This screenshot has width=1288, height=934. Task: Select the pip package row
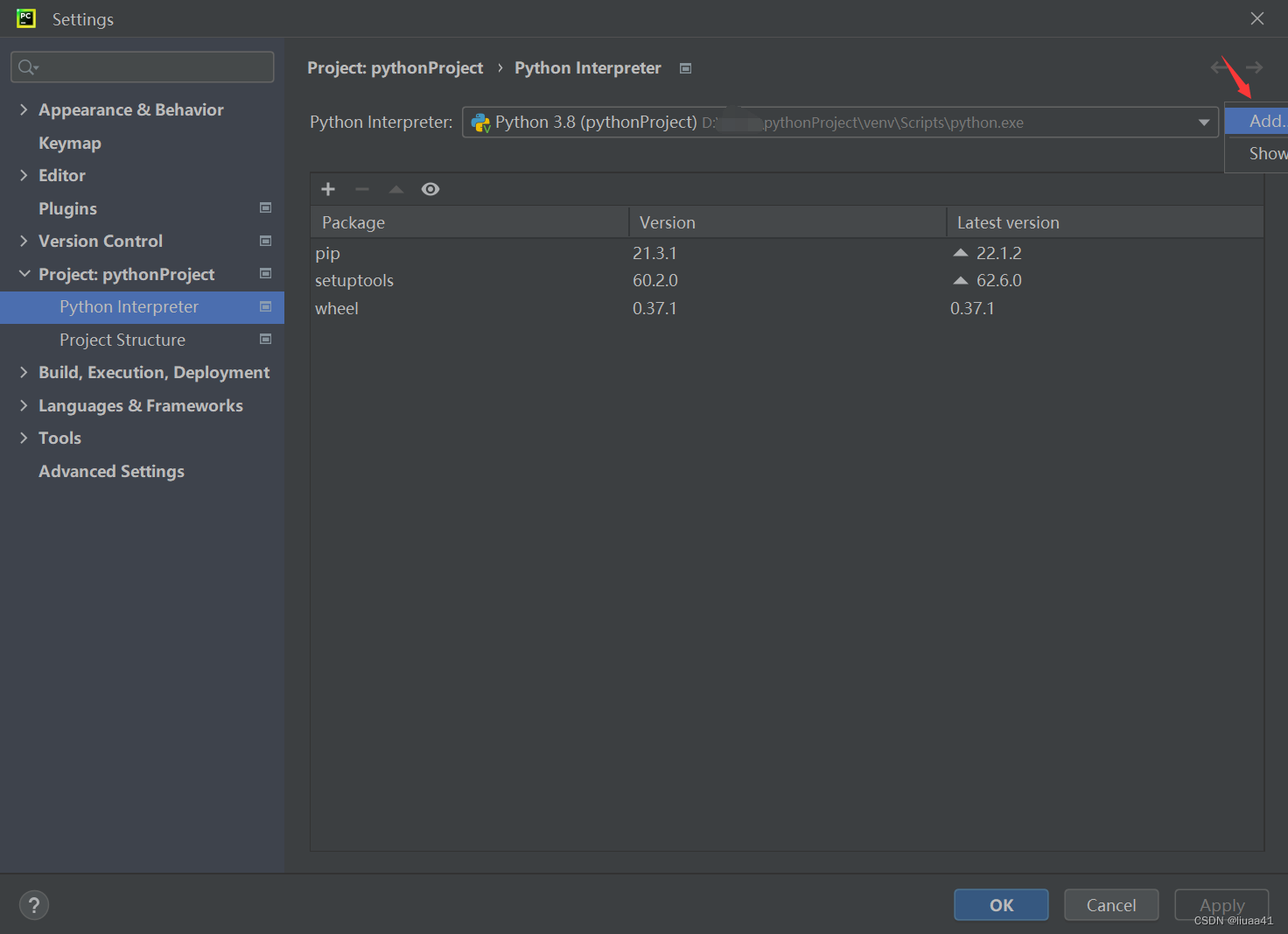[x=787, y=253]
